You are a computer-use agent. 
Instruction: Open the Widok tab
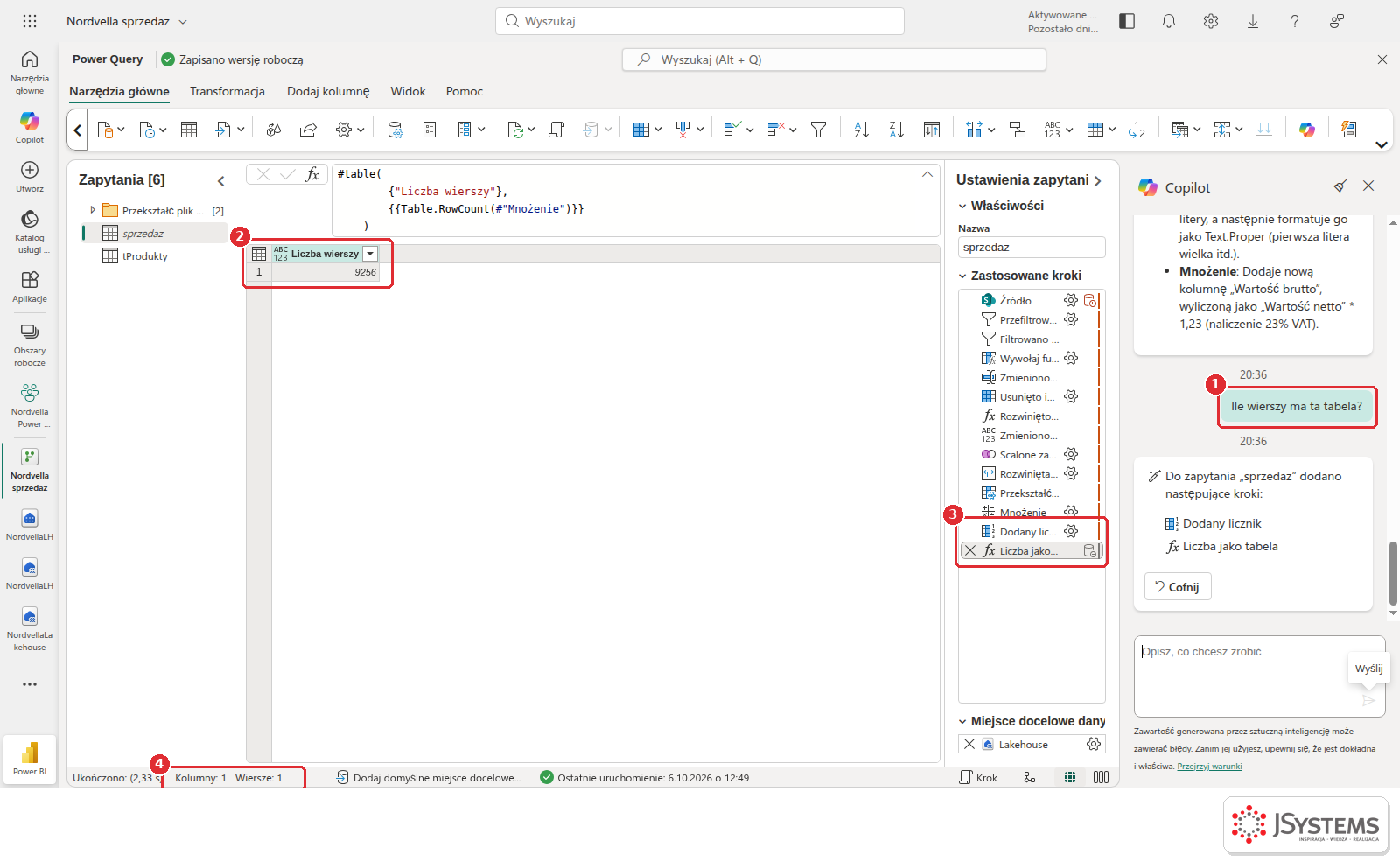[408, 91]
